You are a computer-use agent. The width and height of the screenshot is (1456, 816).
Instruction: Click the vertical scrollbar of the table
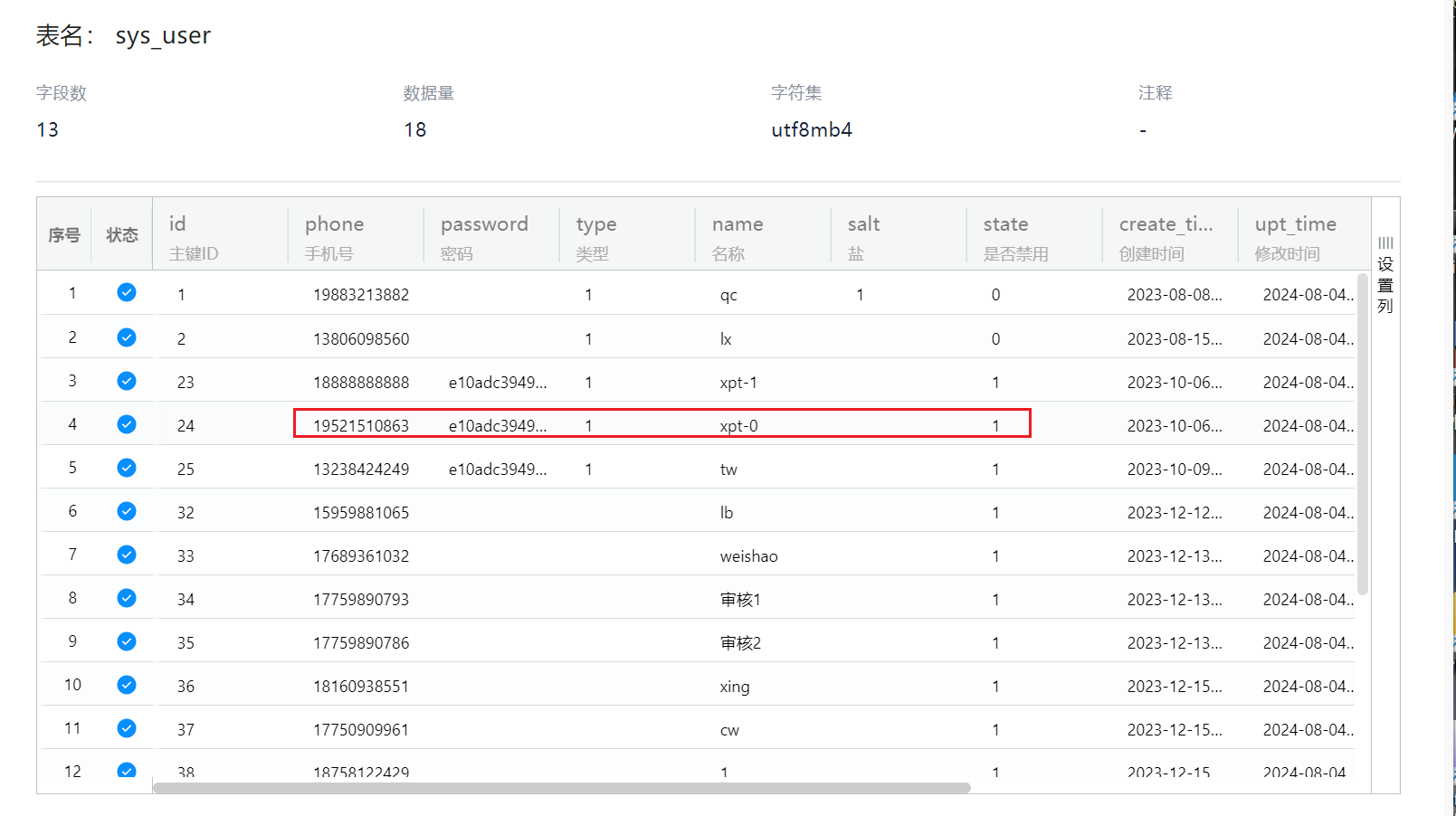tap(1363, 434)
